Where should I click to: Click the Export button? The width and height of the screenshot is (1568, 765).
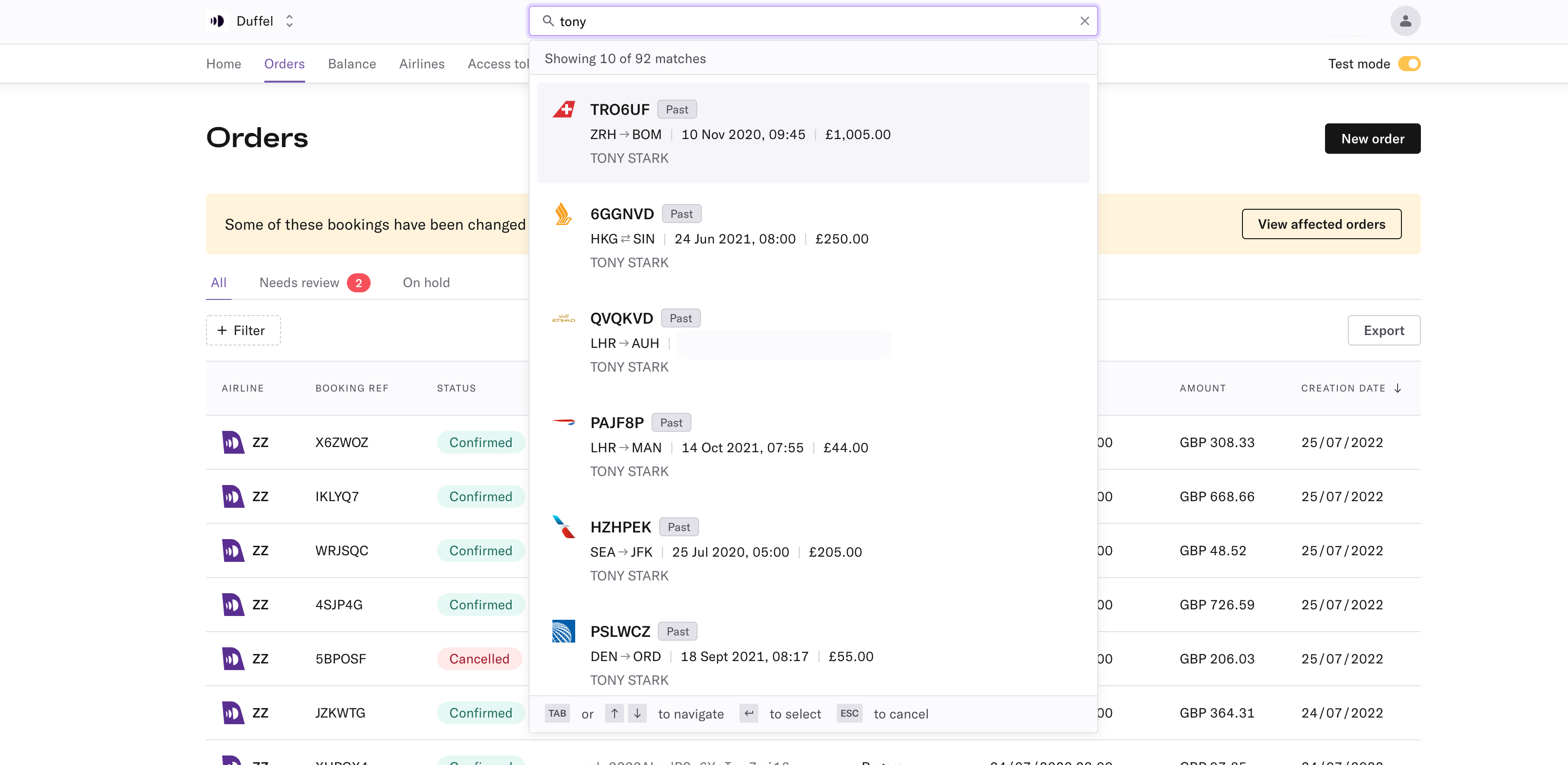click(1383, 330)
